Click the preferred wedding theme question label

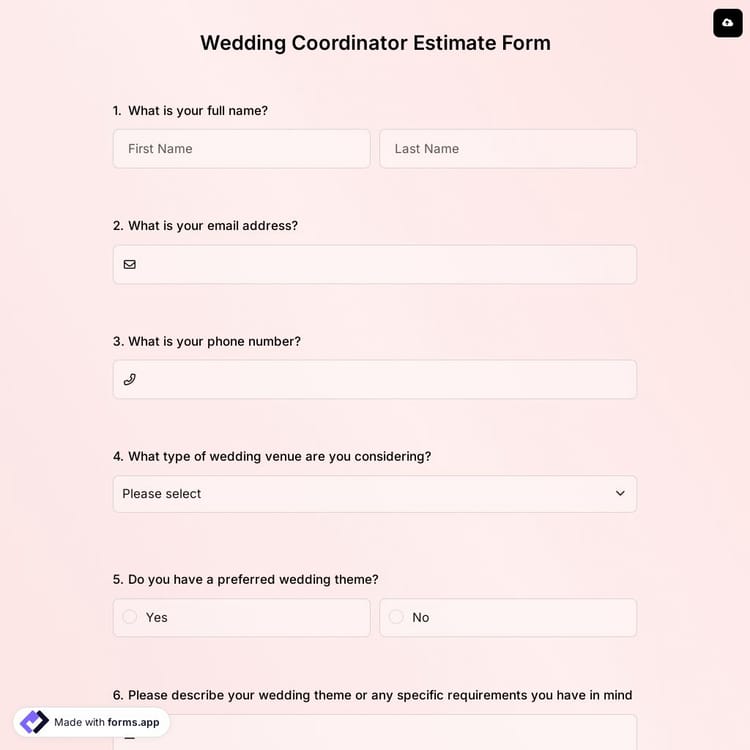(x=253, y=579)
